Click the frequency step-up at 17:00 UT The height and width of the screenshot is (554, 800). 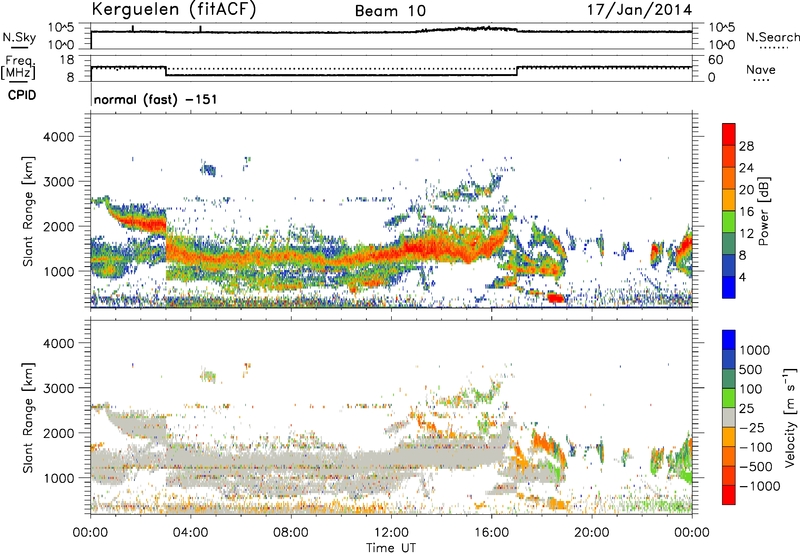tap(517, 71)
